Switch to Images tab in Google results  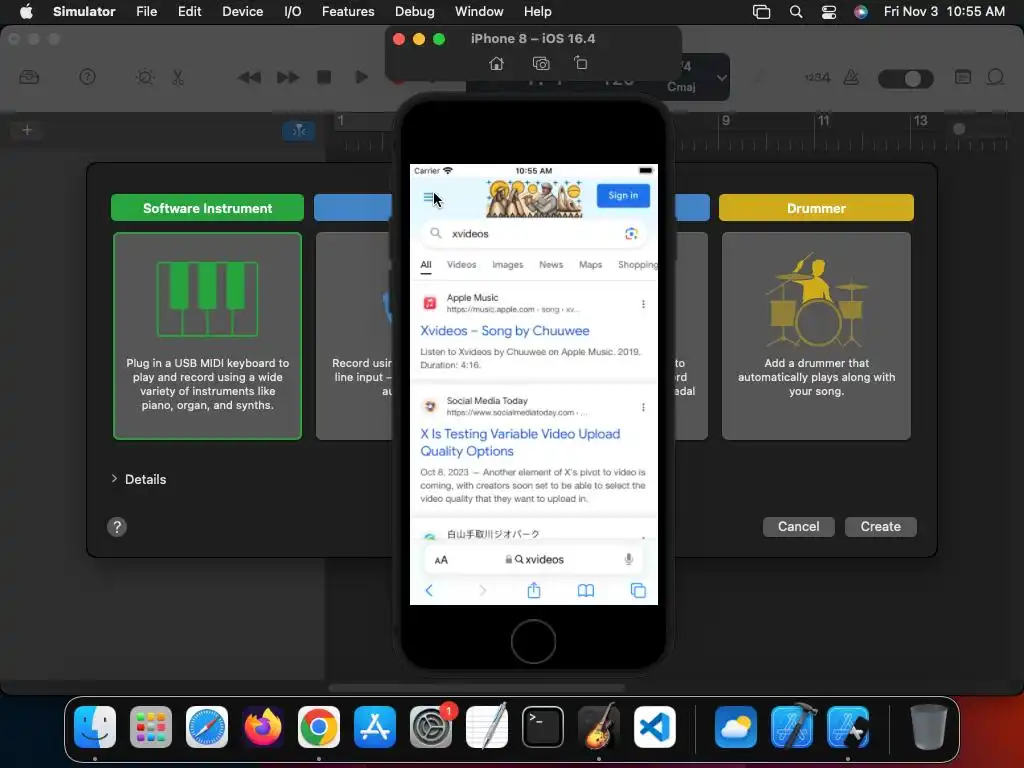click(x=507, y=264)
